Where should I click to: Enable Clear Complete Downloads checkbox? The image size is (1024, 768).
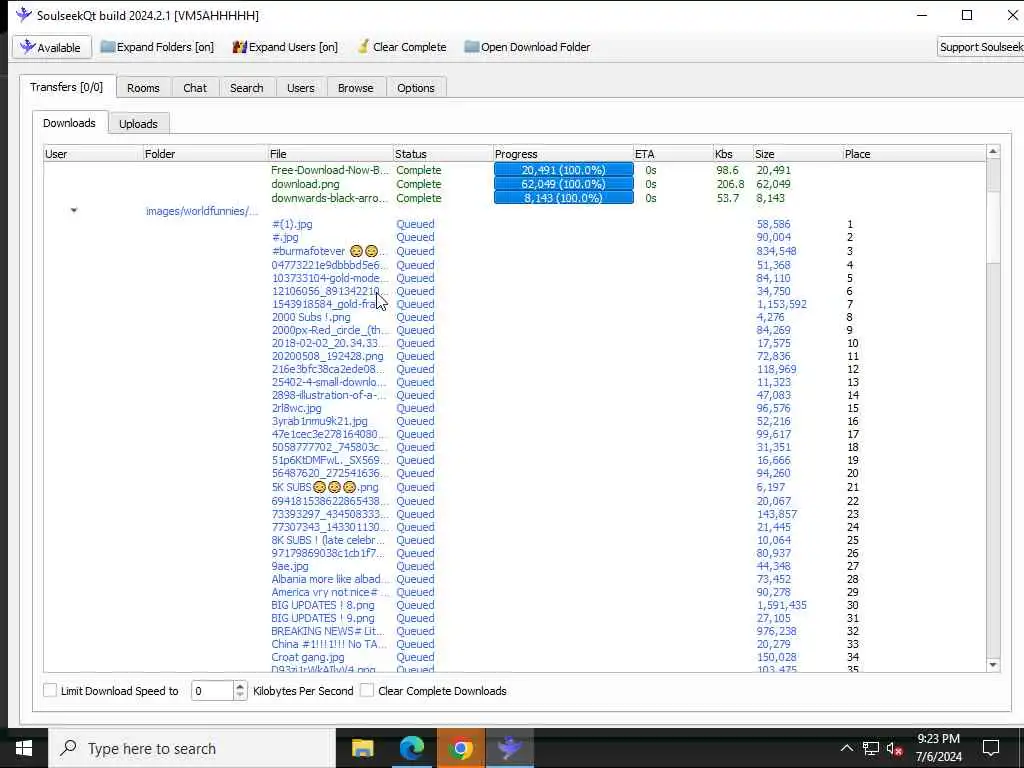tap(367, 690)
